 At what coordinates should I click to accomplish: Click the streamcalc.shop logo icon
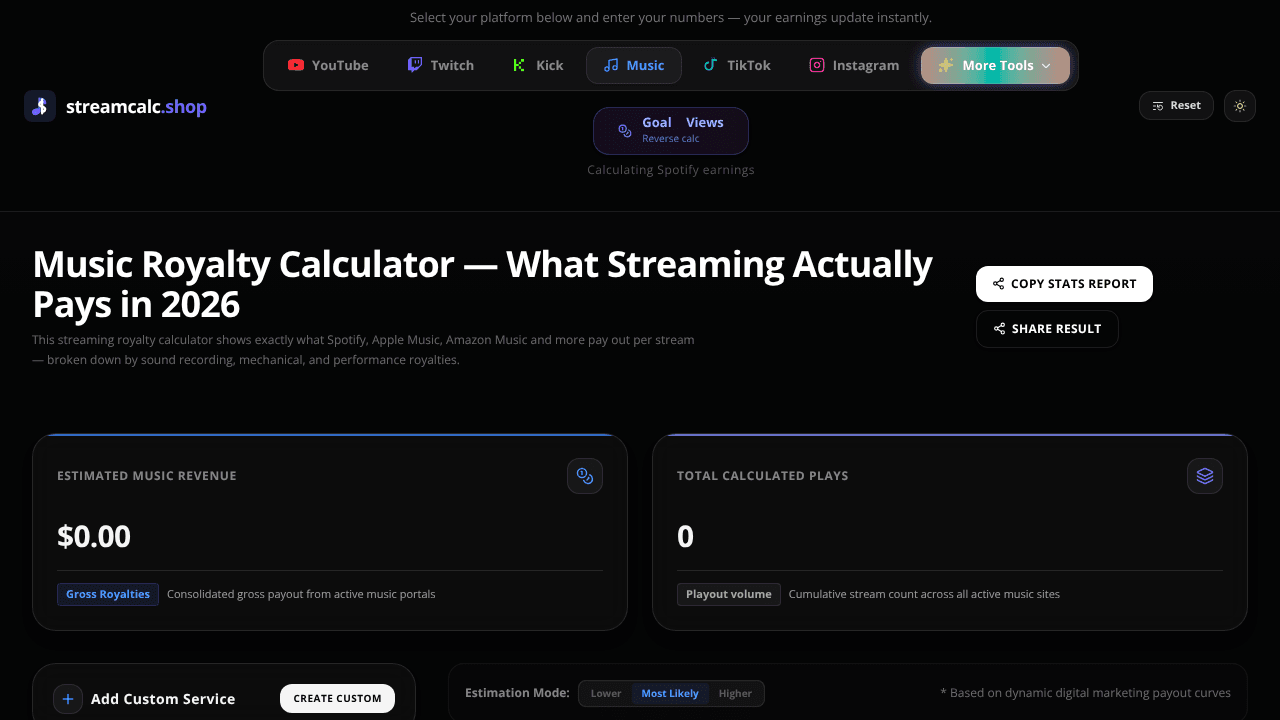click(40, 106)
